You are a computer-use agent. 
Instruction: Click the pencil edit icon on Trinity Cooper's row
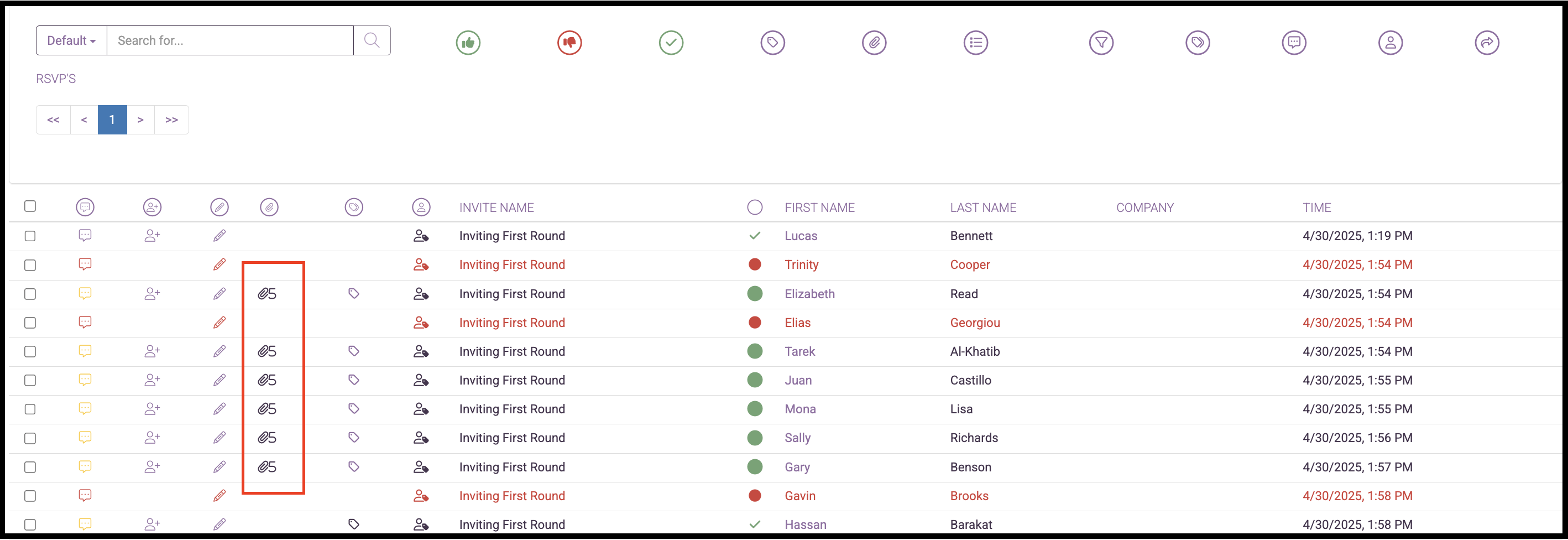tap(219, 264)
